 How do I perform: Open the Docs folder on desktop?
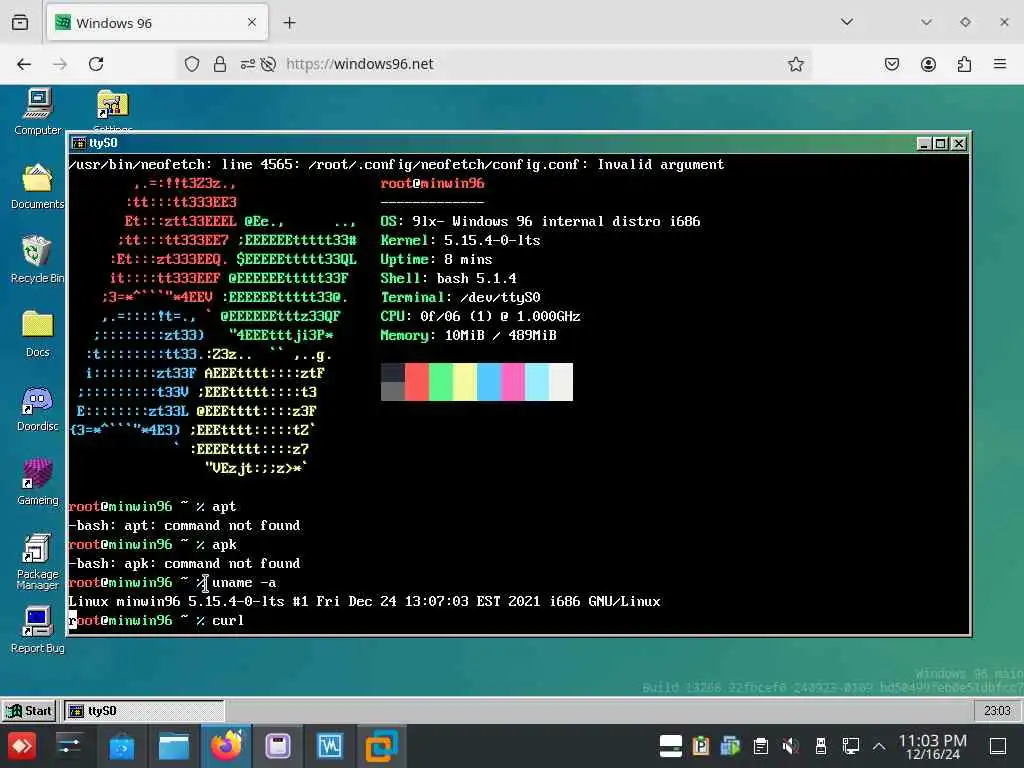(37, 334)
